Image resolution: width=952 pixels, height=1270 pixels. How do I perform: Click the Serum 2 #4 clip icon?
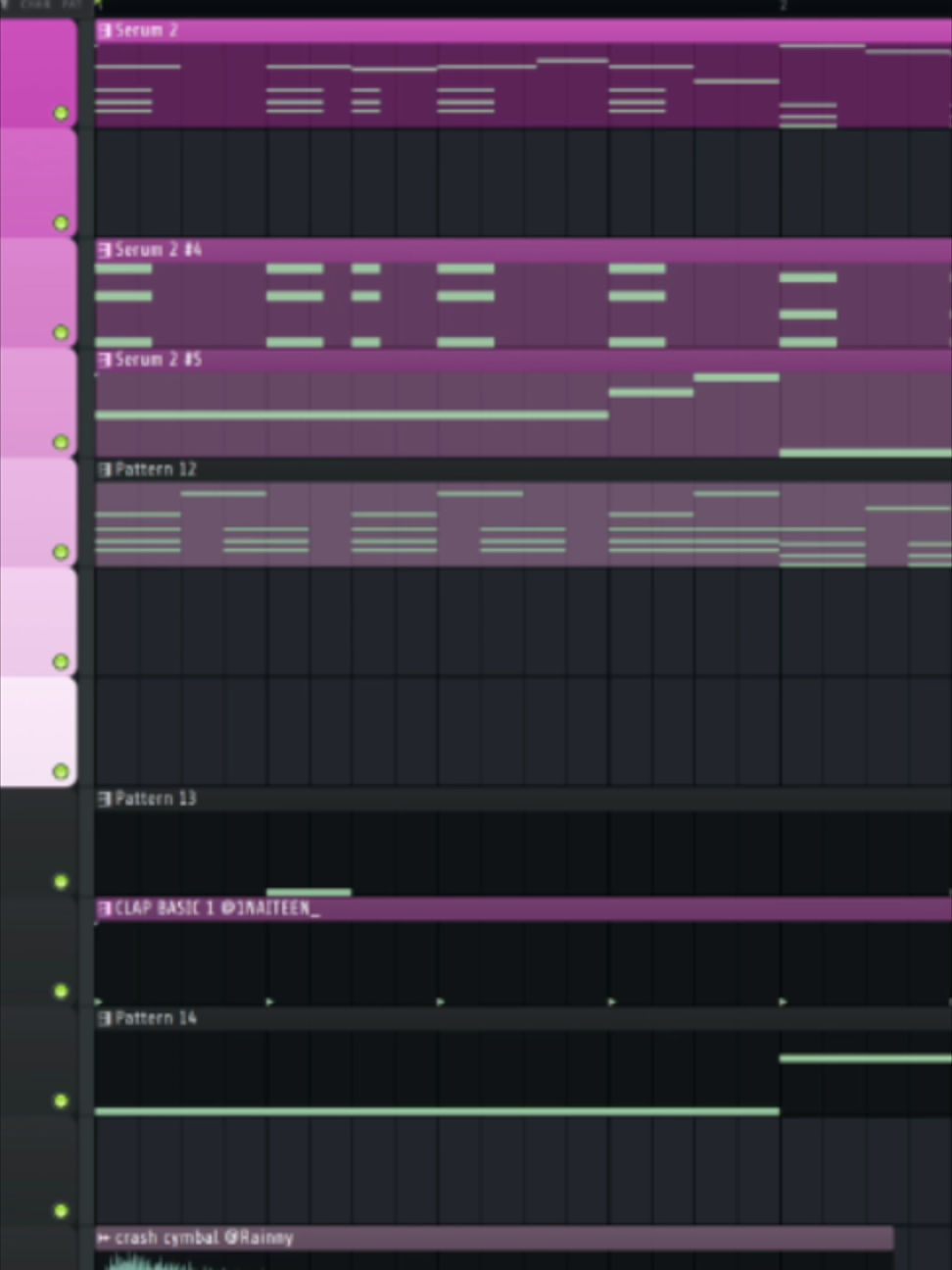point(104,250)
